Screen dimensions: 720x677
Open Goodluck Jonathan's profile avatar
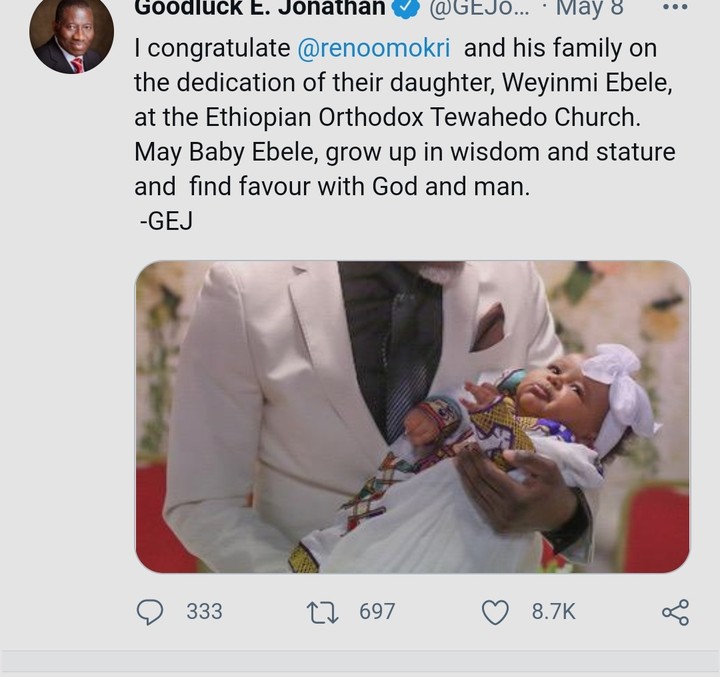coord(71,38)
